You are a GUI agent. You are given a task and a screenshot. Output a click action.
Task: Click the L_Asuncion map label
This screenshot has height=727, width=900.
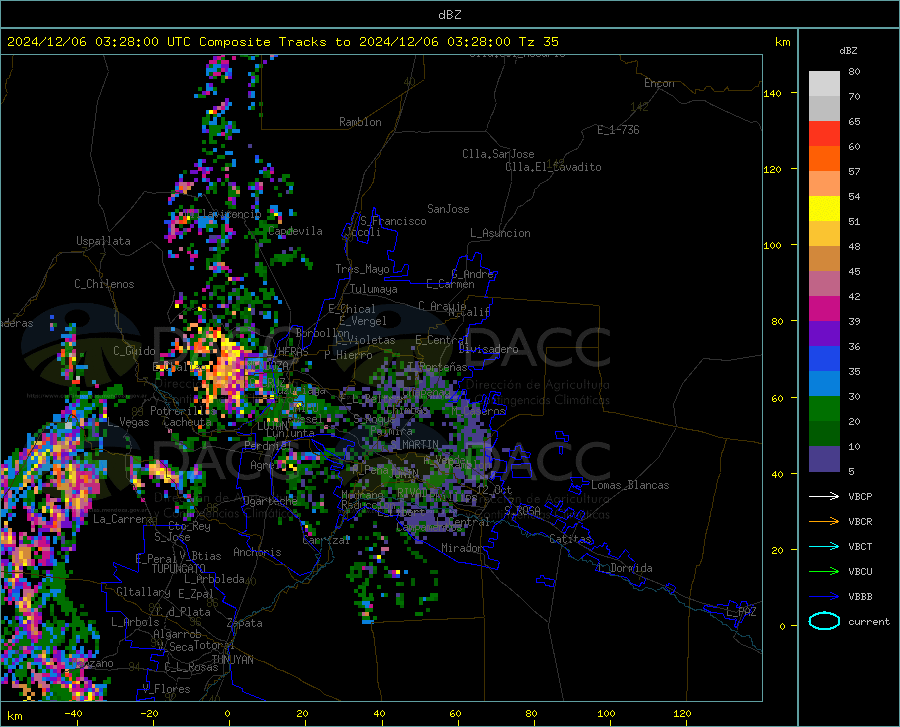500,233
